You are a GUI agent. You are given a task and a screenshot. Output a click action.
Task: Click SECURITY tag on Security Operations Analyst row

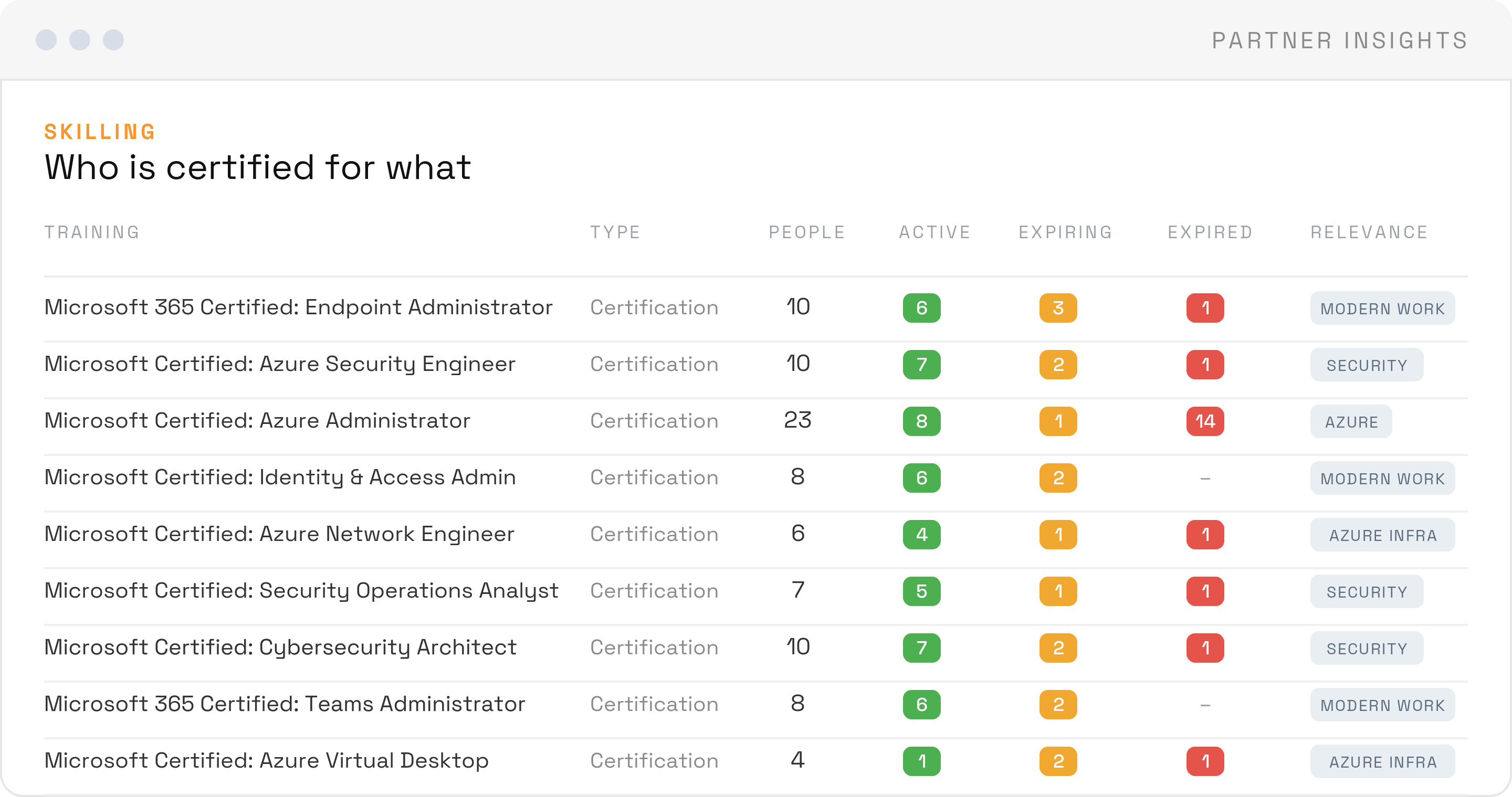point(1367,592)
